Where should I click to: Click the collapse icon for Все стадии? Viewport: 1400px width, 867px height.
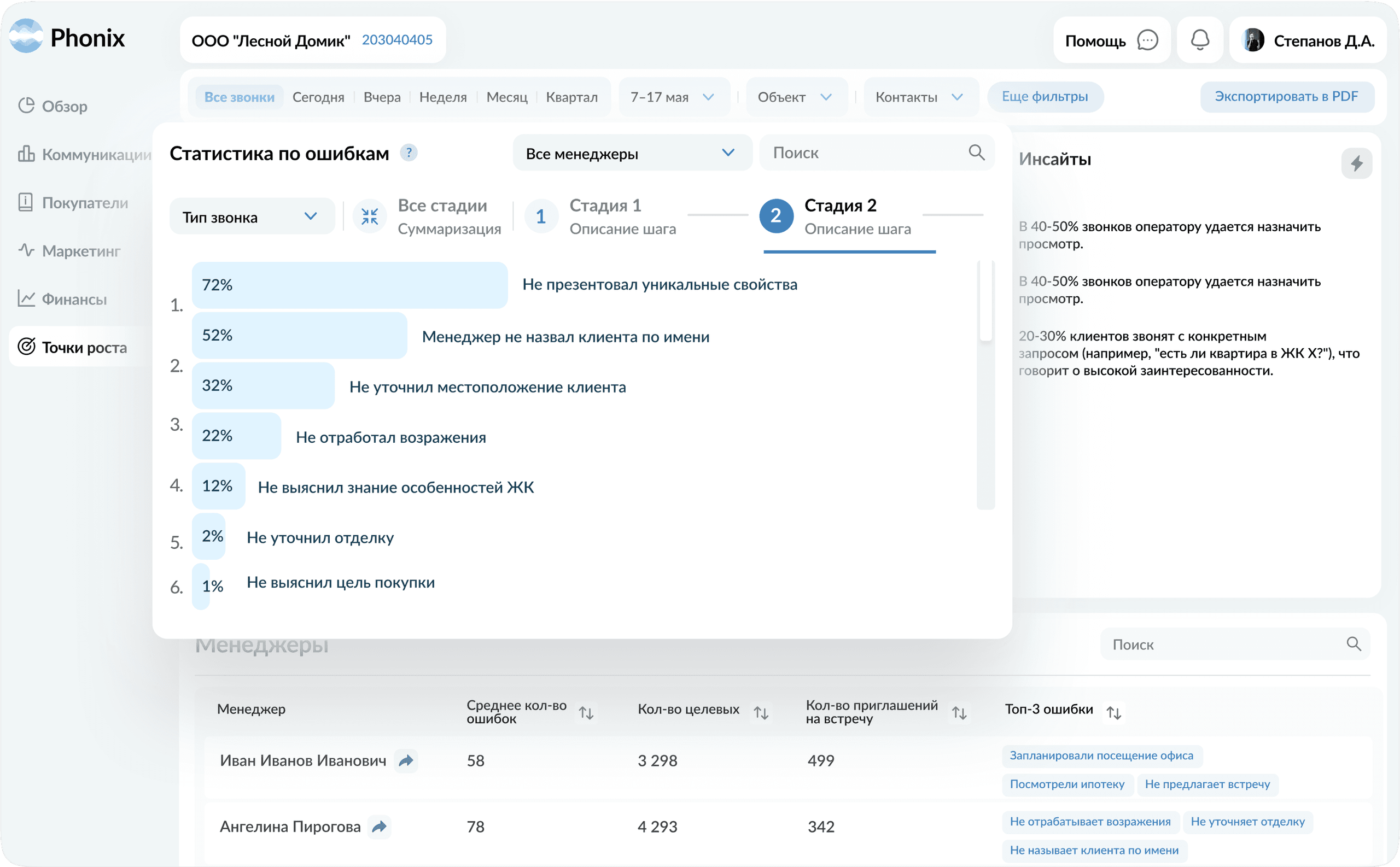(369, 216)
